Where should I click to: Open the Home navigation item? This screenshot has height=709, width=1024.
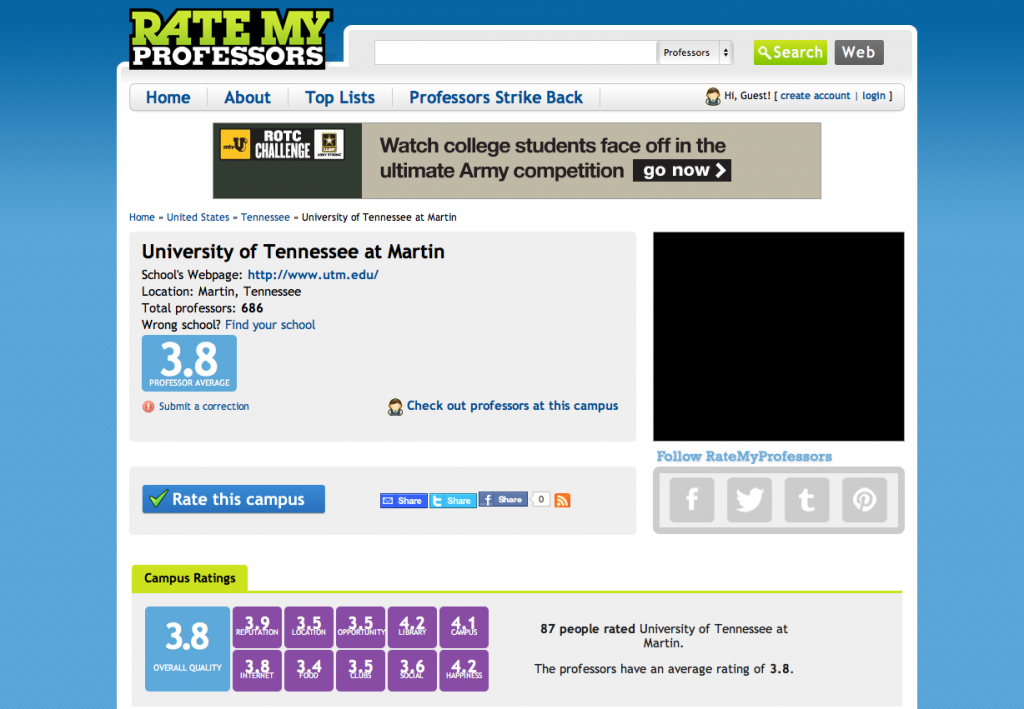(168, 97)
